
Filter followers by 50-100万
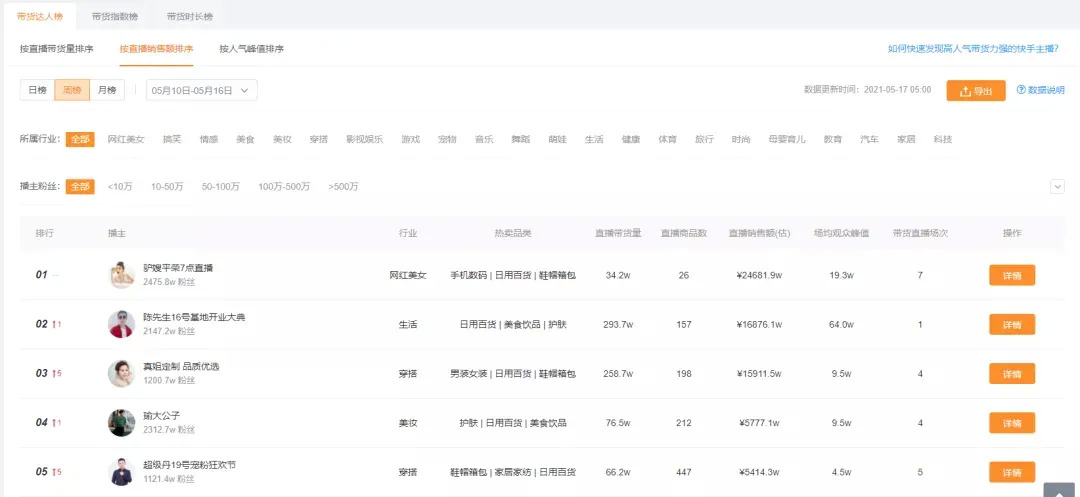click(x=221, y=187)
